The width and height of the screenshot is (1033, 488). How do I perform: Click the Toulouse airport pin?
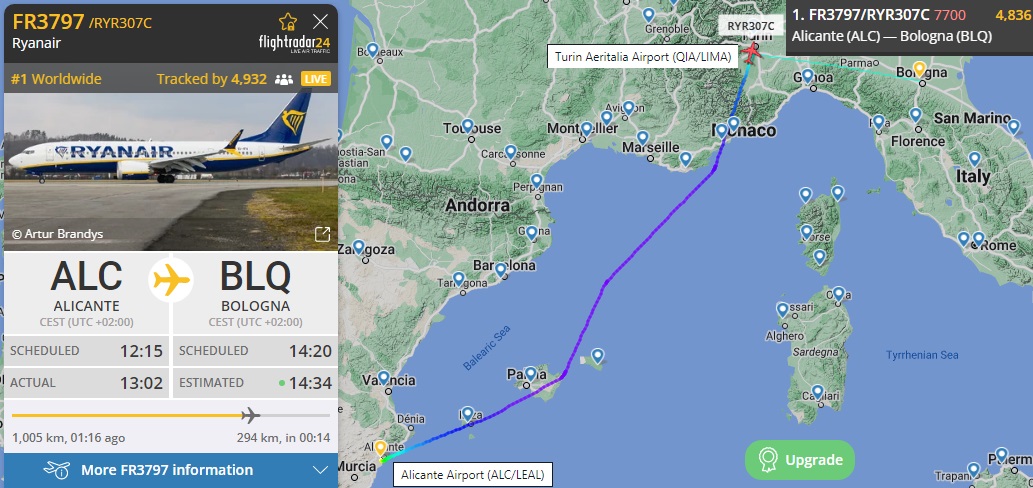(467, 126)
